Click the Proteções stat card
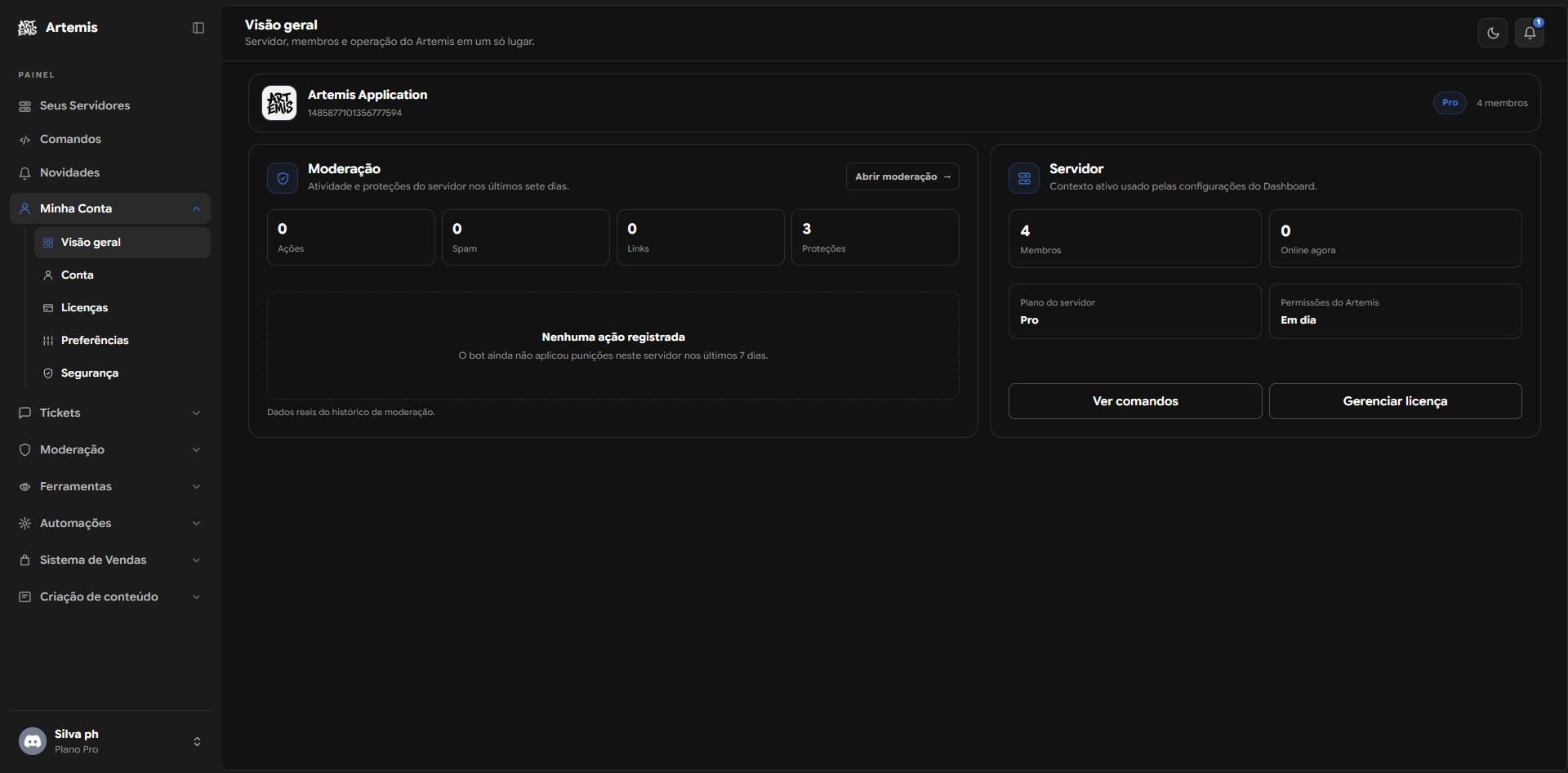The width and height of the screenshot is (1568, 773). tap(875, 238)
